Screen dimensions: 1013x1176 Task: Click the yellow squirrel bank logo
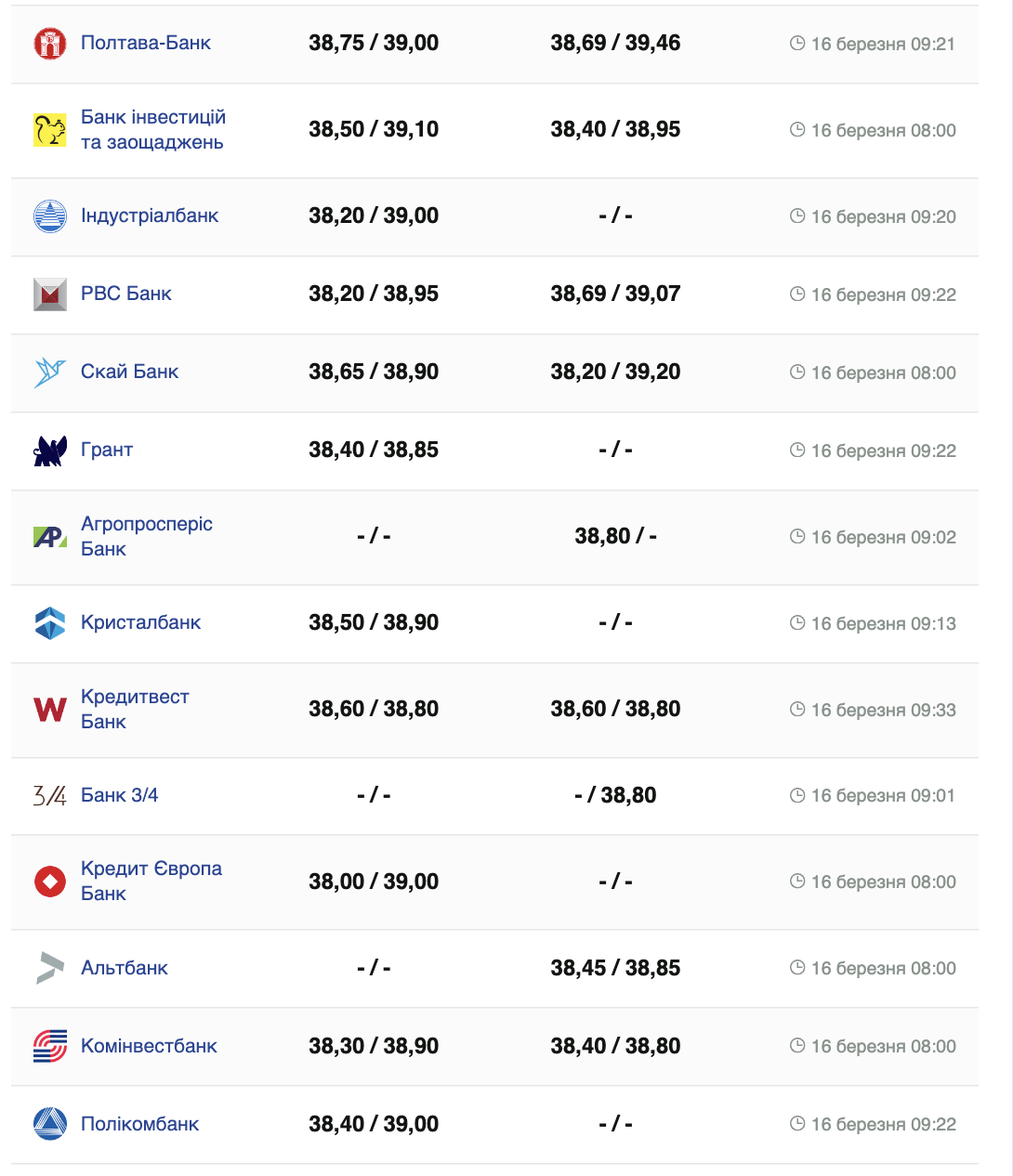coord(50,130)
